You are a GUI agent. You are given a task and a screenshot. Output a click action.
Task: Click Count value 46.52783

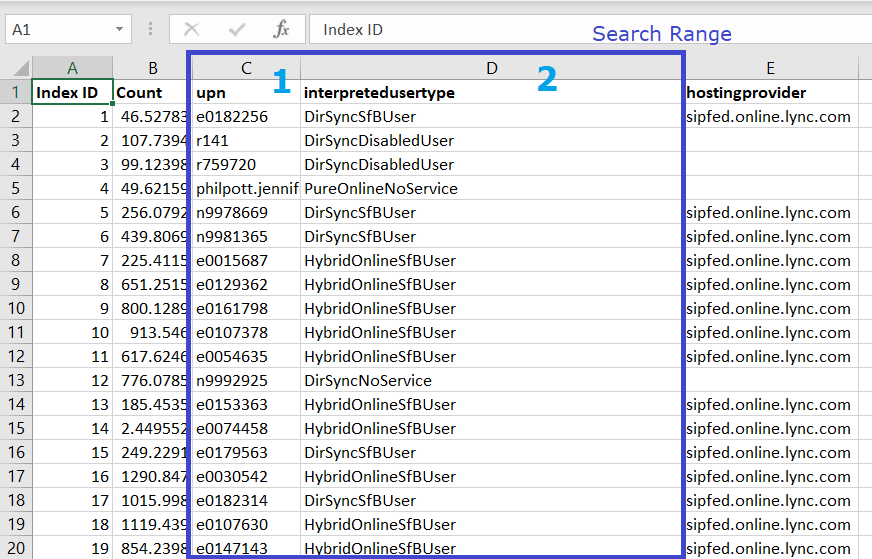tap(153, 116)
